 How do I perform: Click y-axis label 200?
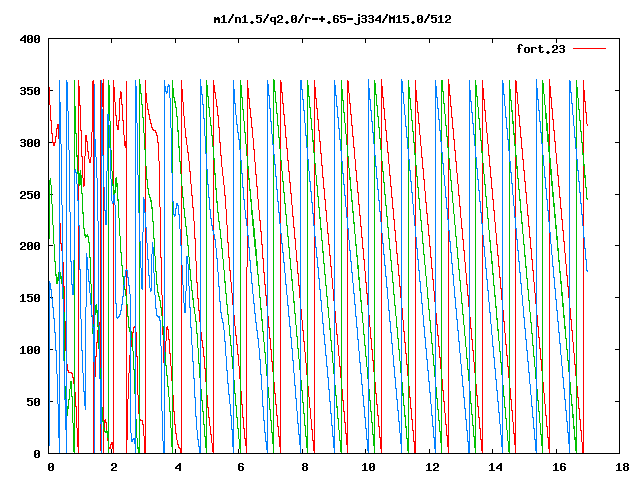30,246
